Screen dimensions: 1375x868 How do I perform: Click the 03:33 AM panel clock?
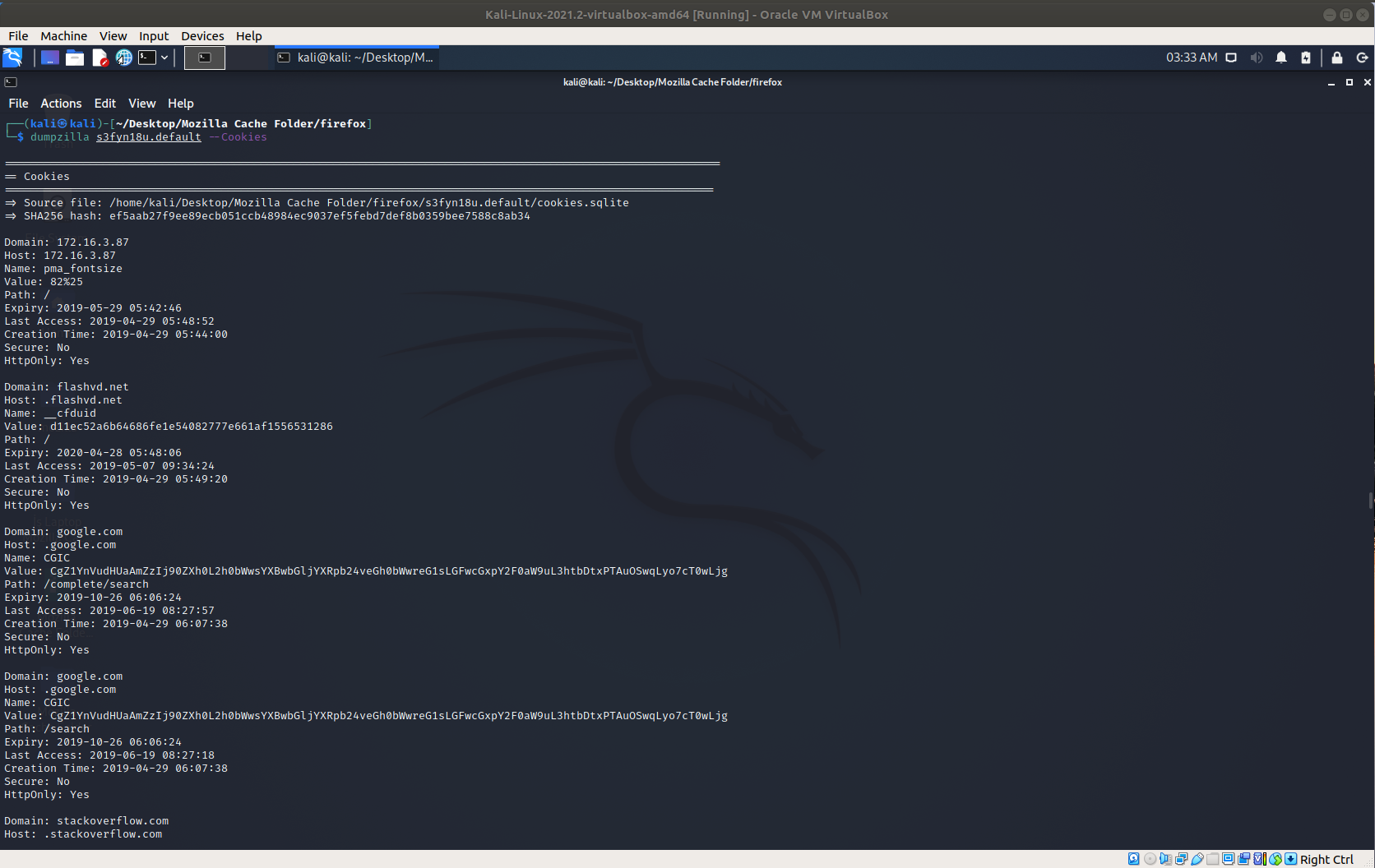click(x=1192, y=58)
